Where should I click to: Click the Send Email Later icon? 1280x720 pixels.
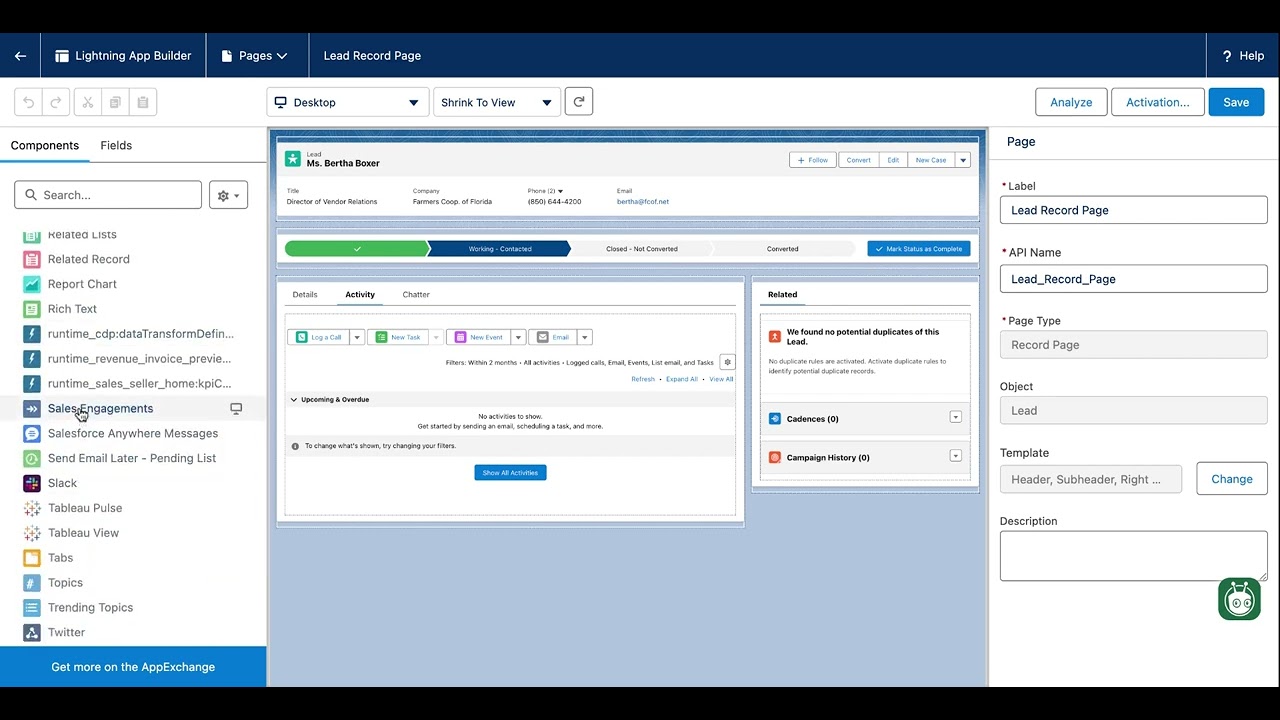pyautogui.click(x=32, y=458)
